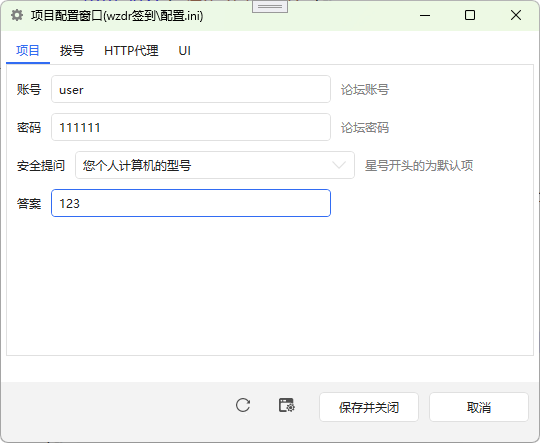Viewport: 540px width, 443px height.
Task: Click the 安全提问 label
Action: [x=41, y=165]
